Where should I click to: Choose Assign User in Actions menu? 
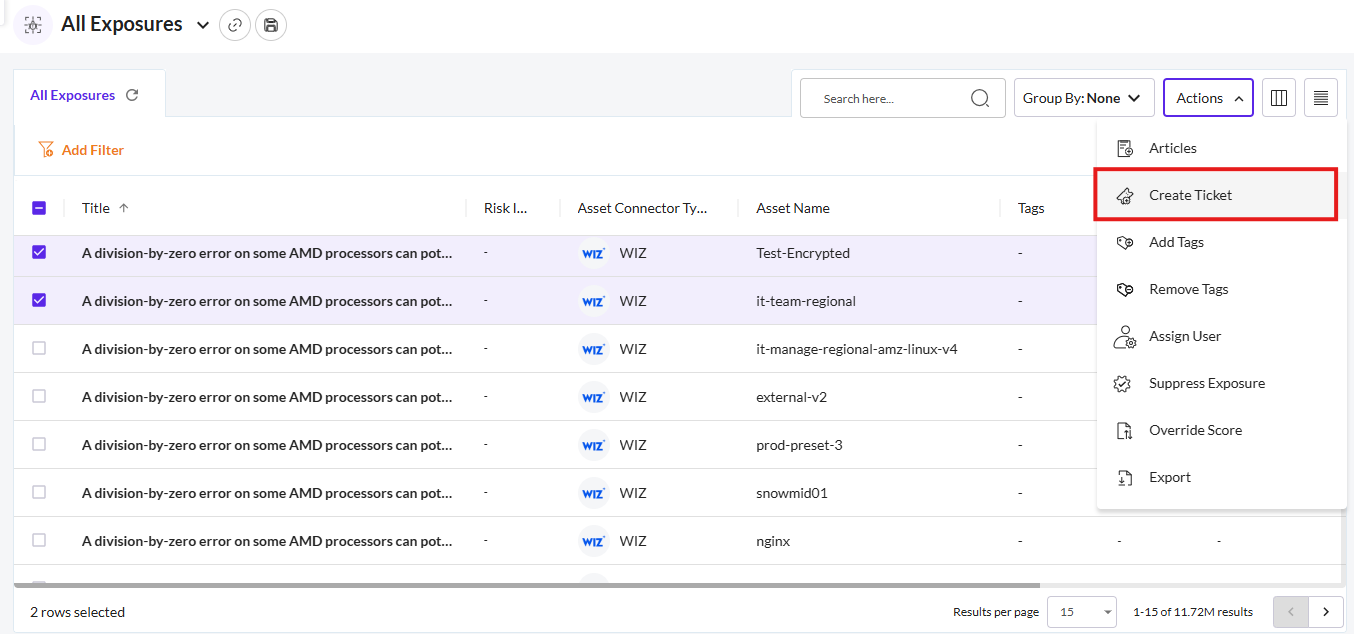point(1221,336)
